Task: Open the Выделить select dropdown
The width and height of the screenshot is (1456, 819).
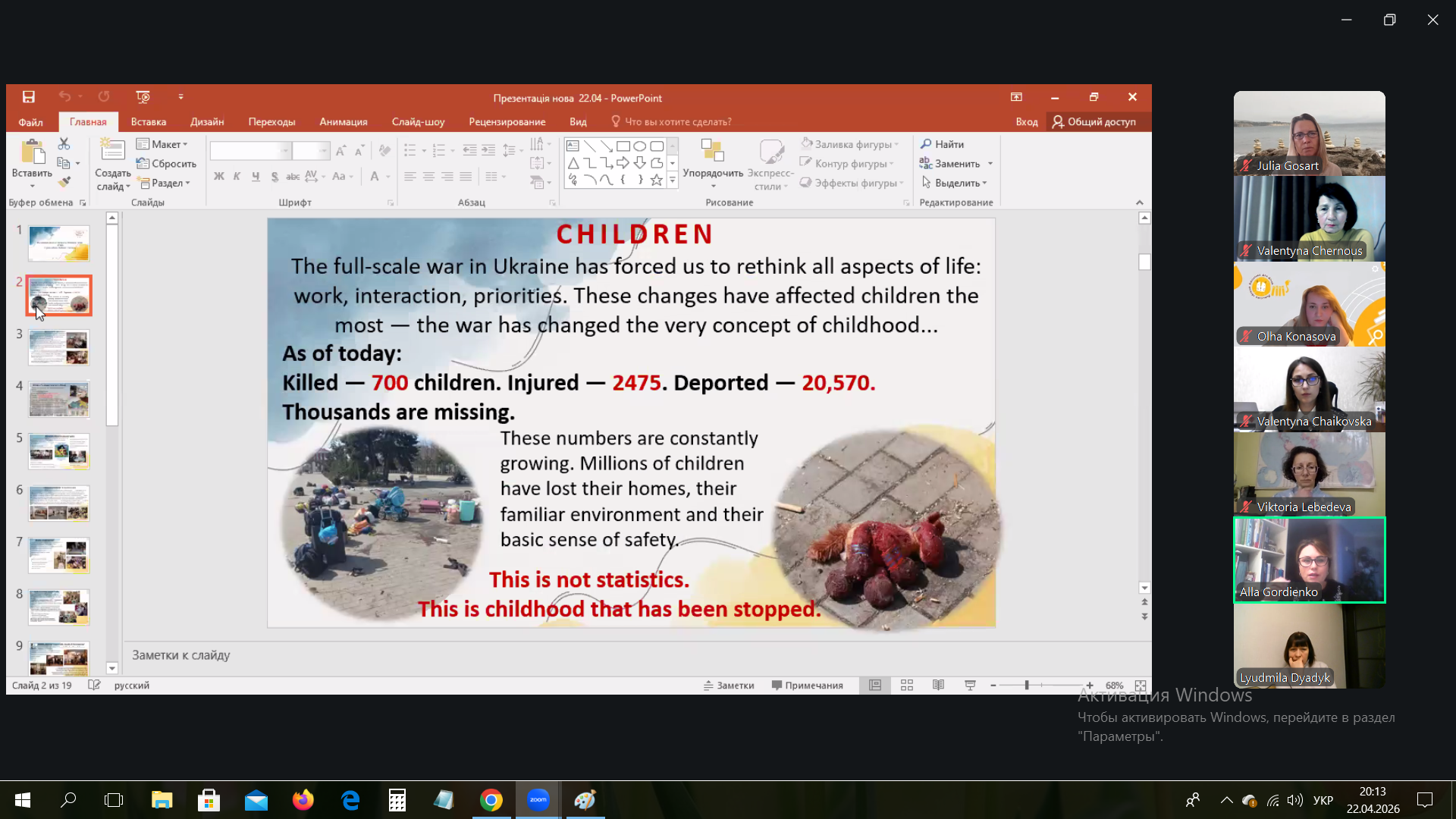Action: point(954,183)
